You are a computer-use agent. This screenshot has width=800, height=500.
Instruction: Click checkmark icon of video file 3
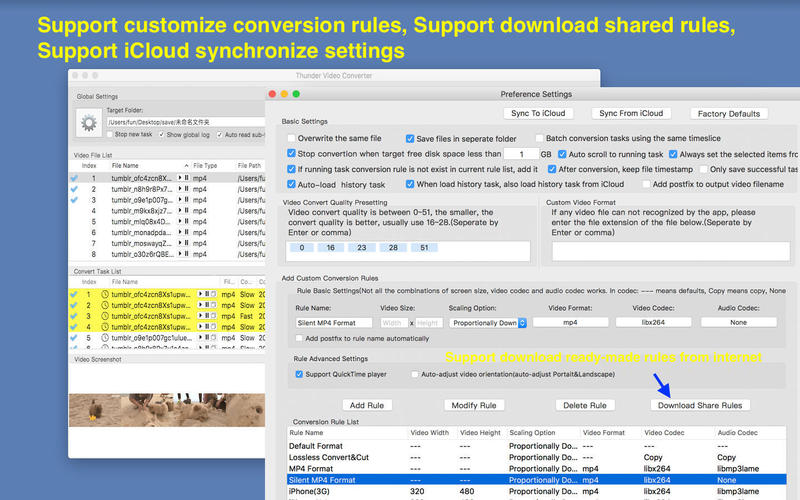[x=74, y=199]
